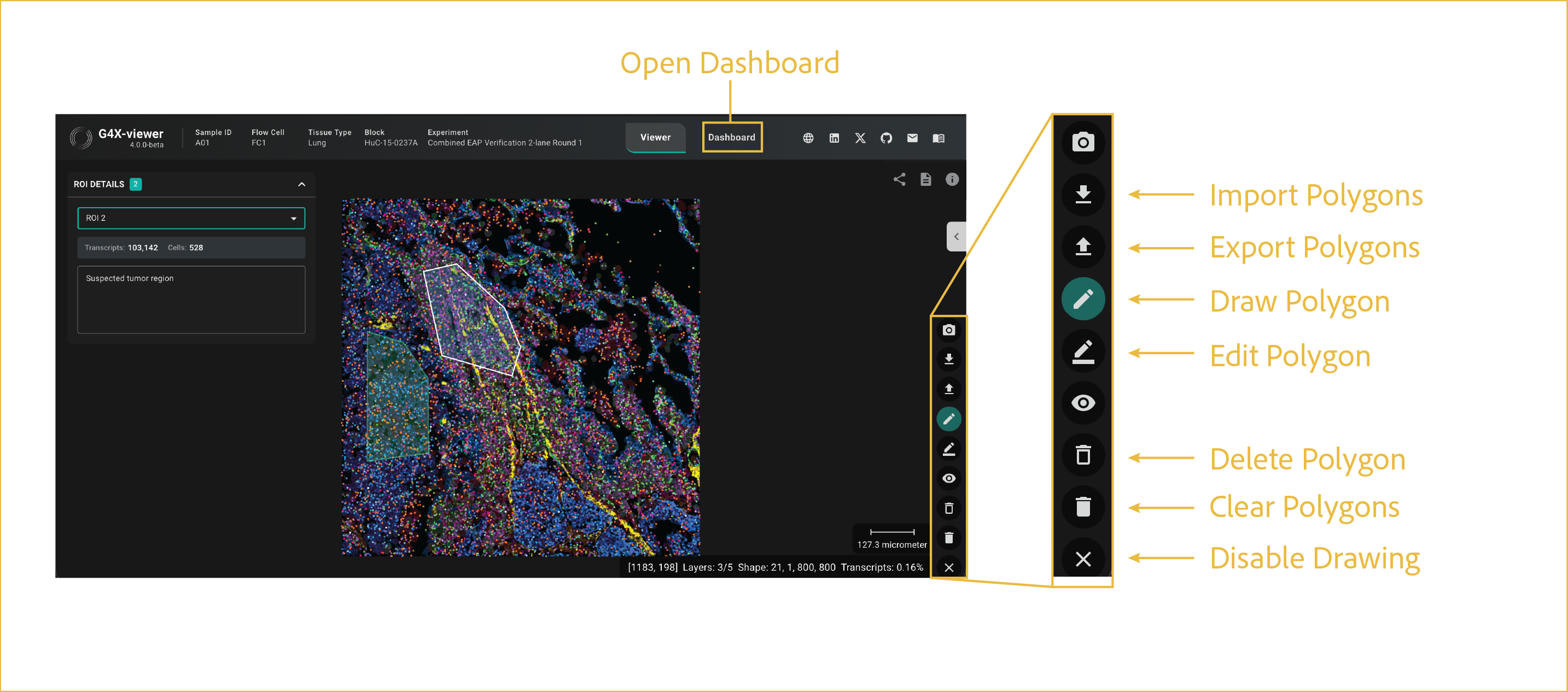Click the 'Transcripts: 103,142' value

pos(121,248)
